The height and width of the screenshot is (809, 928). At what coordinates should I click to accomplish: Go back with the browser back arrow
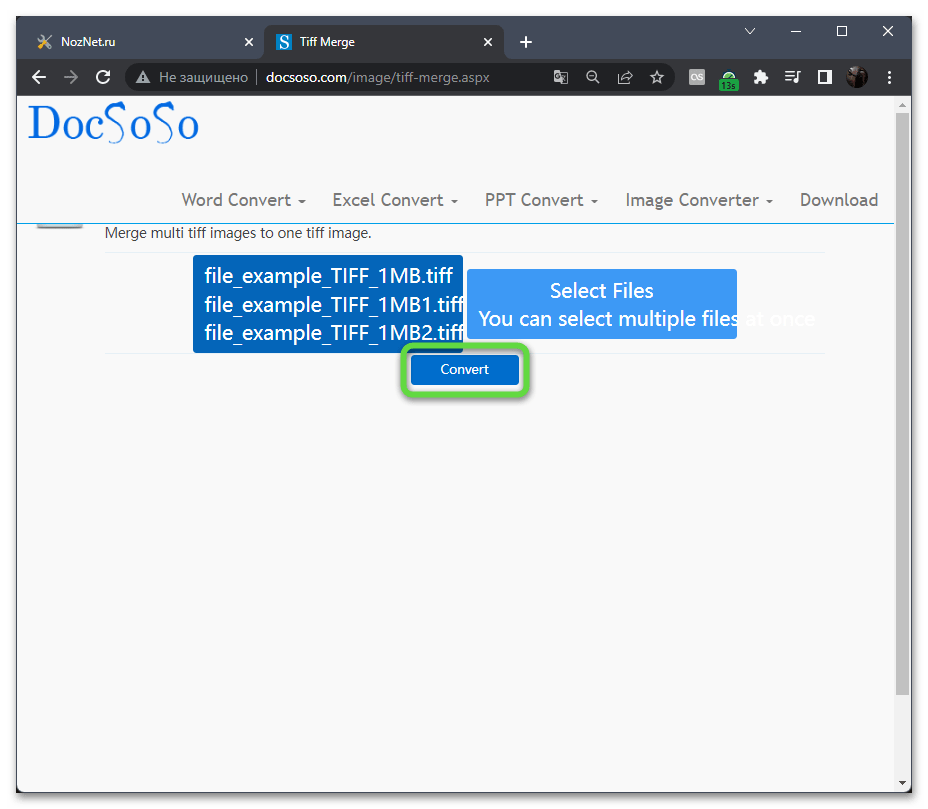coord(39,78)
